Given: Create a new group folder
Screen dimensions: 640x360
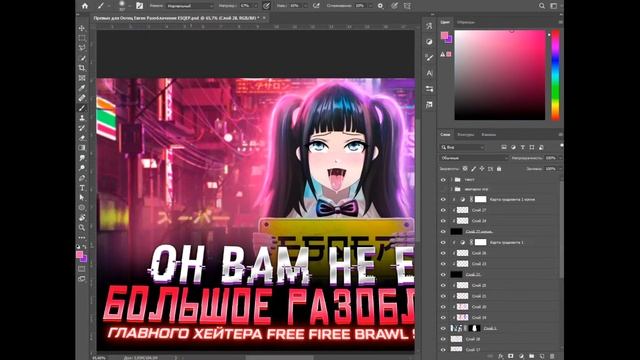Looking at the screenshot, I should click(x=532, y=356).
